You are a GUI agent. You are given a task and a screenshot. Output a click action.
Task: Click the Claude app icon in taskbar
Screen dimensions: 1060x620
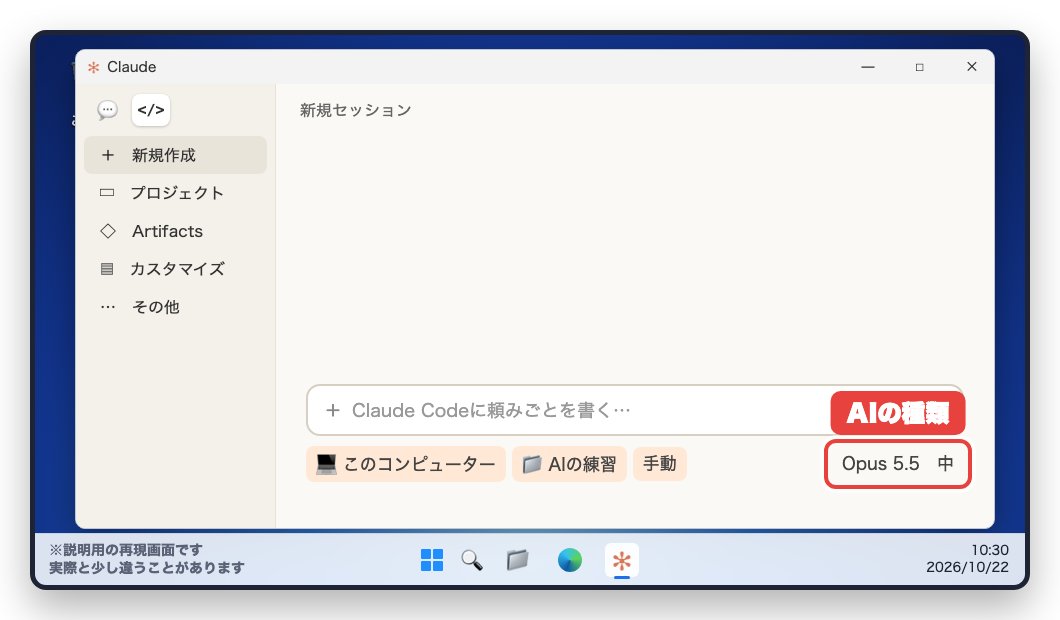tap(621, 561)
